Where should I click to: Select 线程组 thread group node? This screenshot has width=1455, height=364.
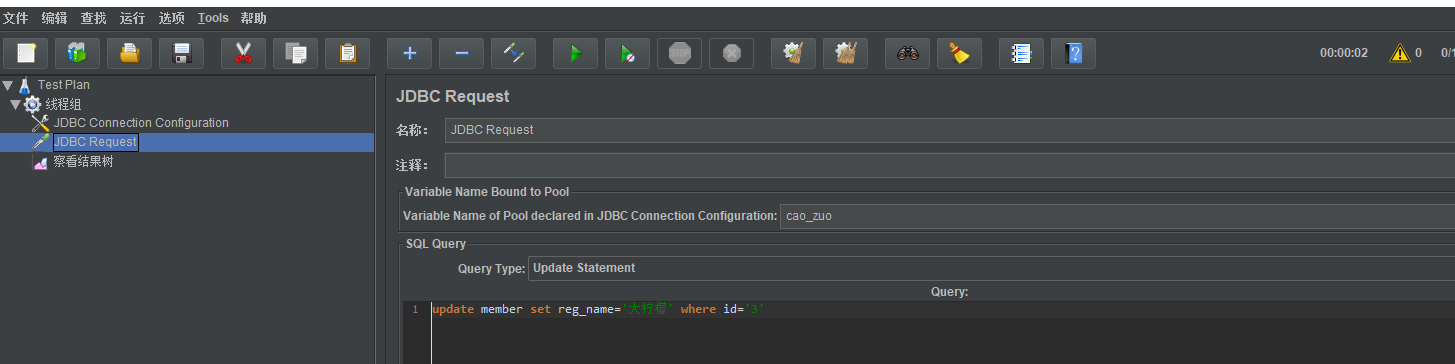tap(64, 104)
